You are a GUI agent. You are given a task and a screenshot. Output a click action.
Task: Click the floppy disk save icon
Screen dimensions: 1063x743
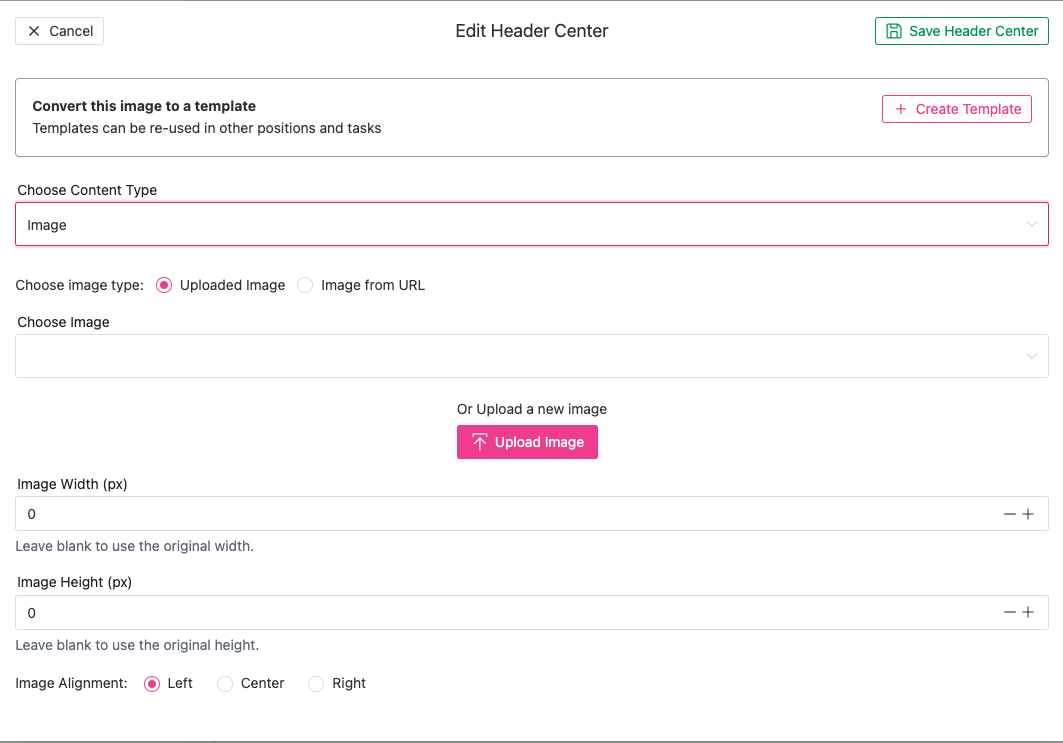coord(894,31)
